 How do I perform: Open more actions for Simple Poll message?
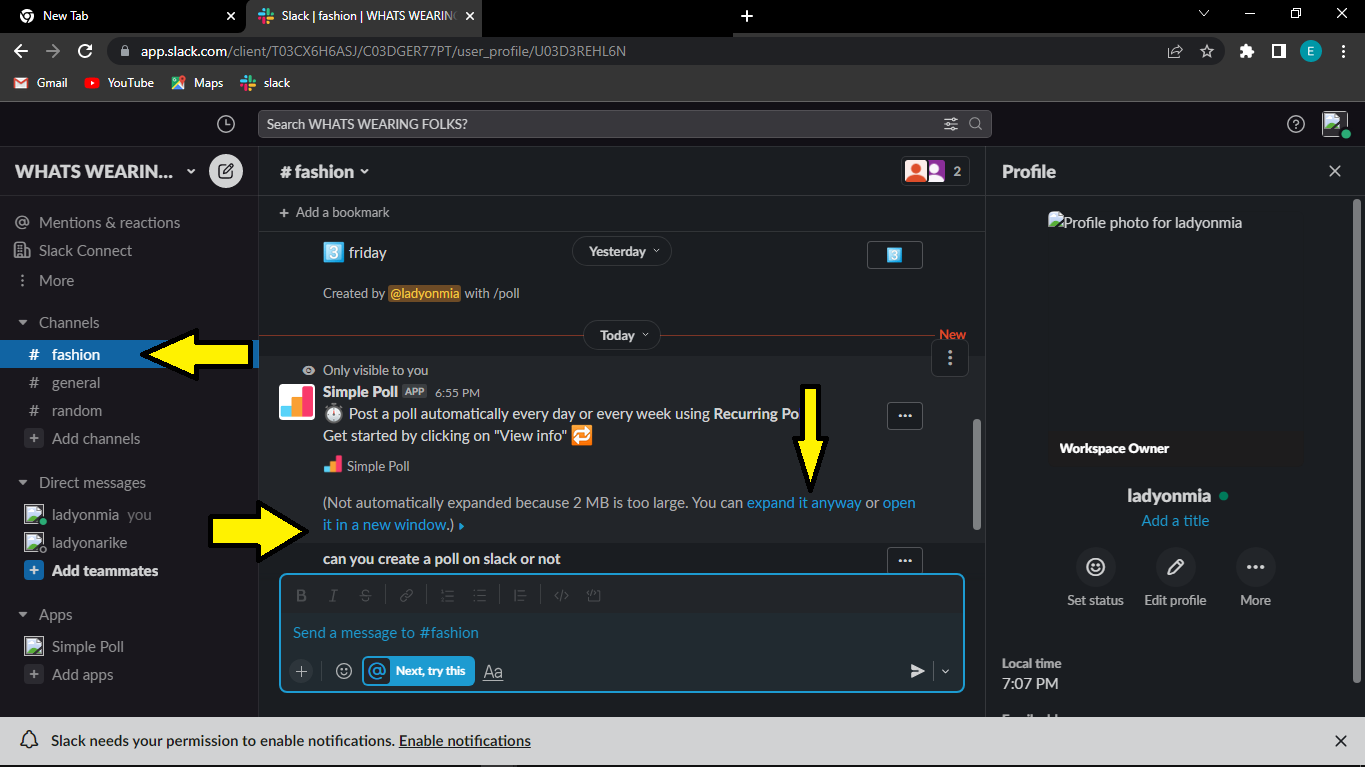click(905, 416)
